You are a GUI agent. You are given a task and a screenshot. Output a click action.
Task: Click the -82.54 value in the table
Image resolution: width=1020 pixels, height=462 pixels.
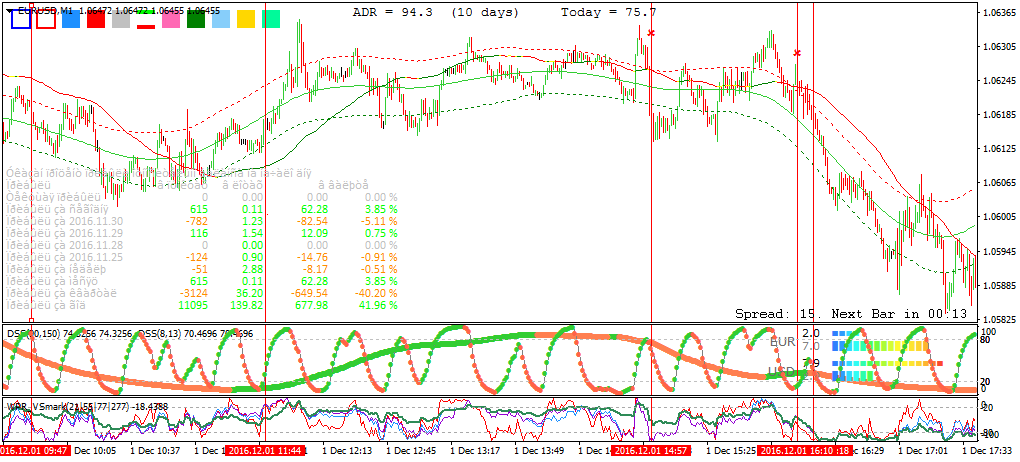pyautogui.click(x=312, y=221)
